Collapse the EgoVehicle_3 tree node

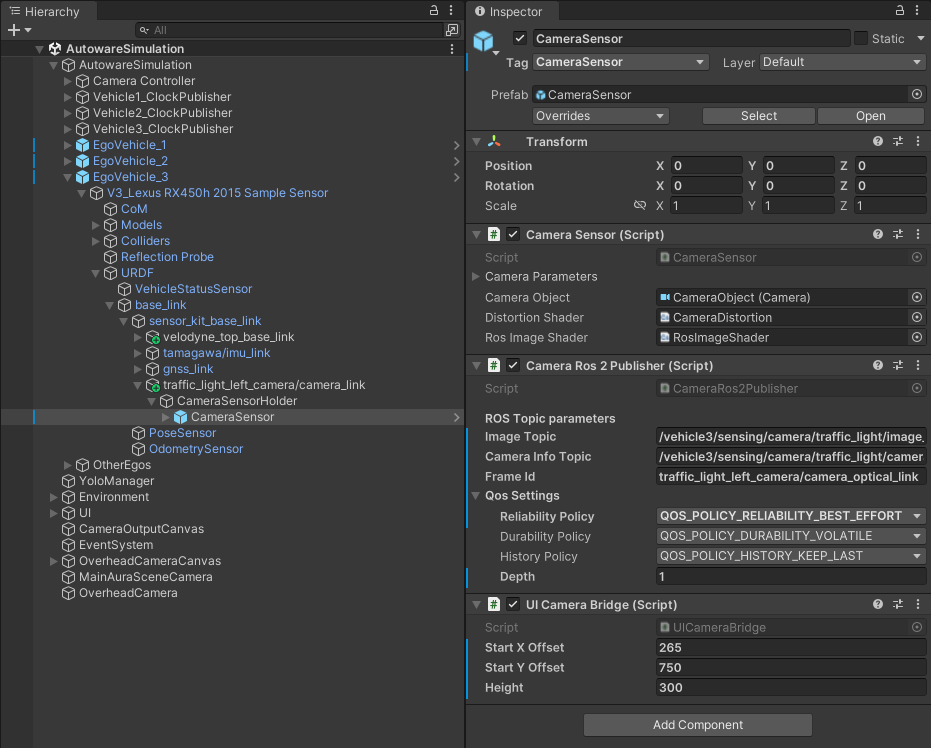tap(68, 177)
